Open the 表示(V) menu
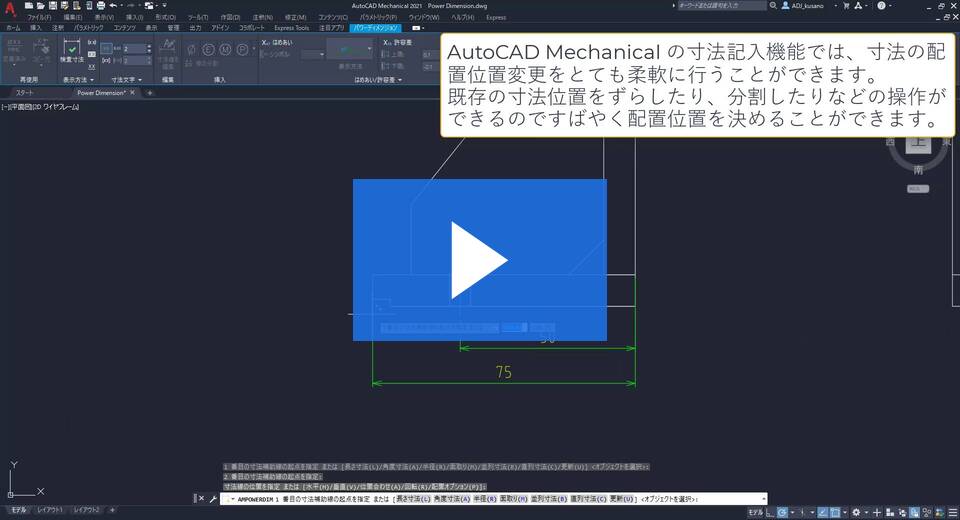The image size is (960, 520). pos(104,17)
